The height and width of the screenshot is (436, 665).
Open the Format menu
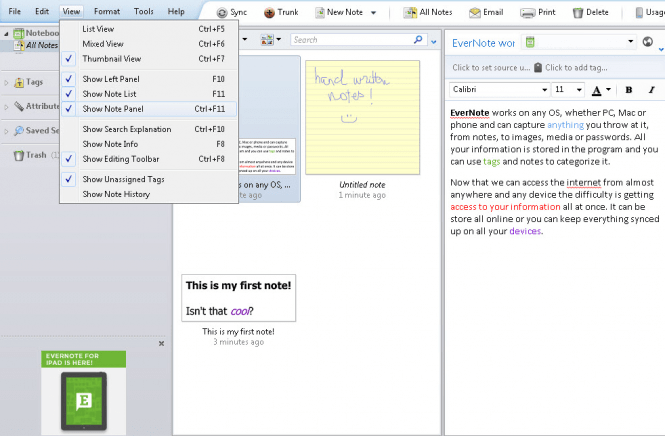point(107,11)
